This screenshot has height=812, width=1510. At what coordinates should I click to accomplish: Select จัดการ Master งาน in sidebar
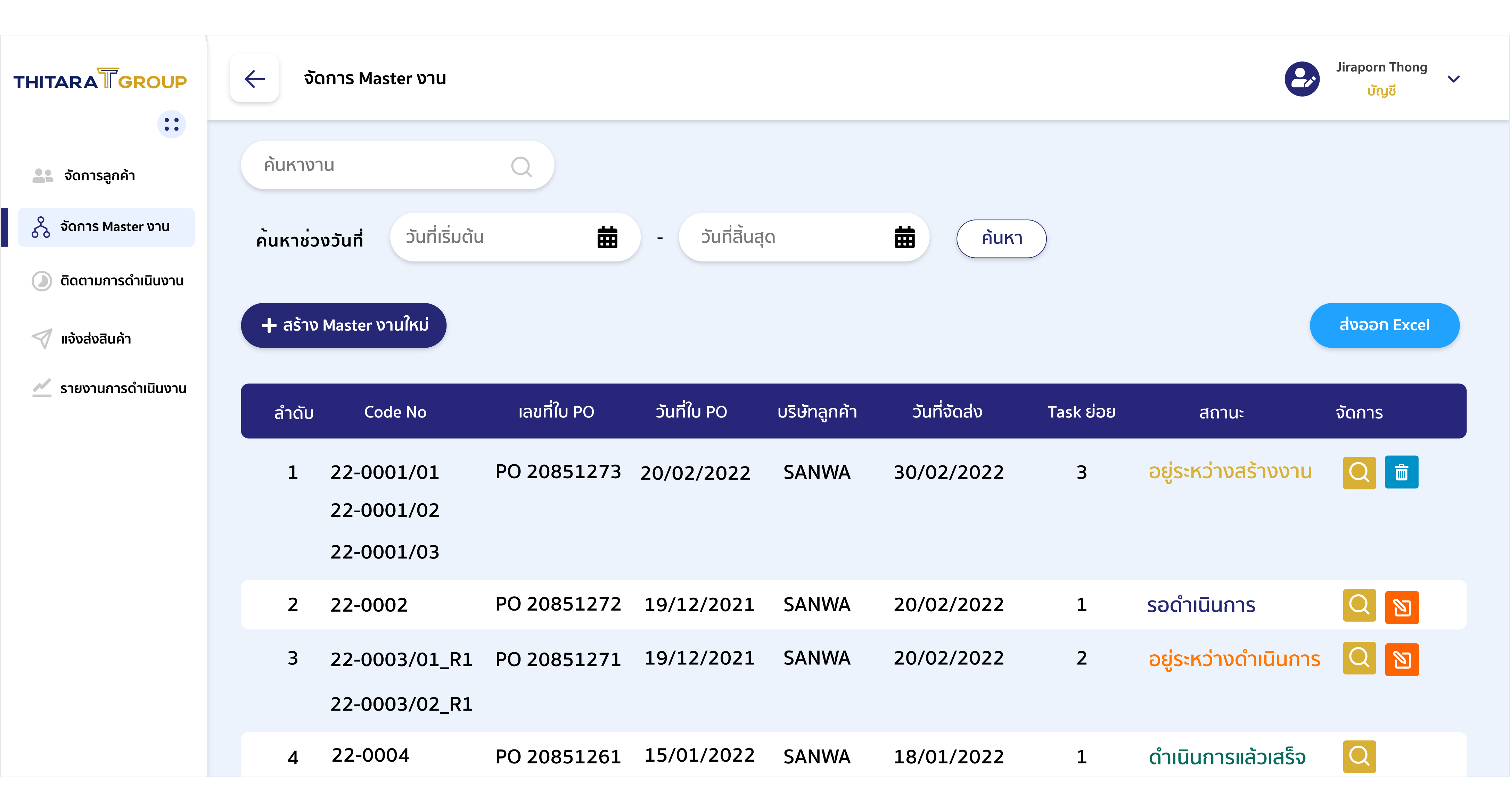(x=106, y=227)
